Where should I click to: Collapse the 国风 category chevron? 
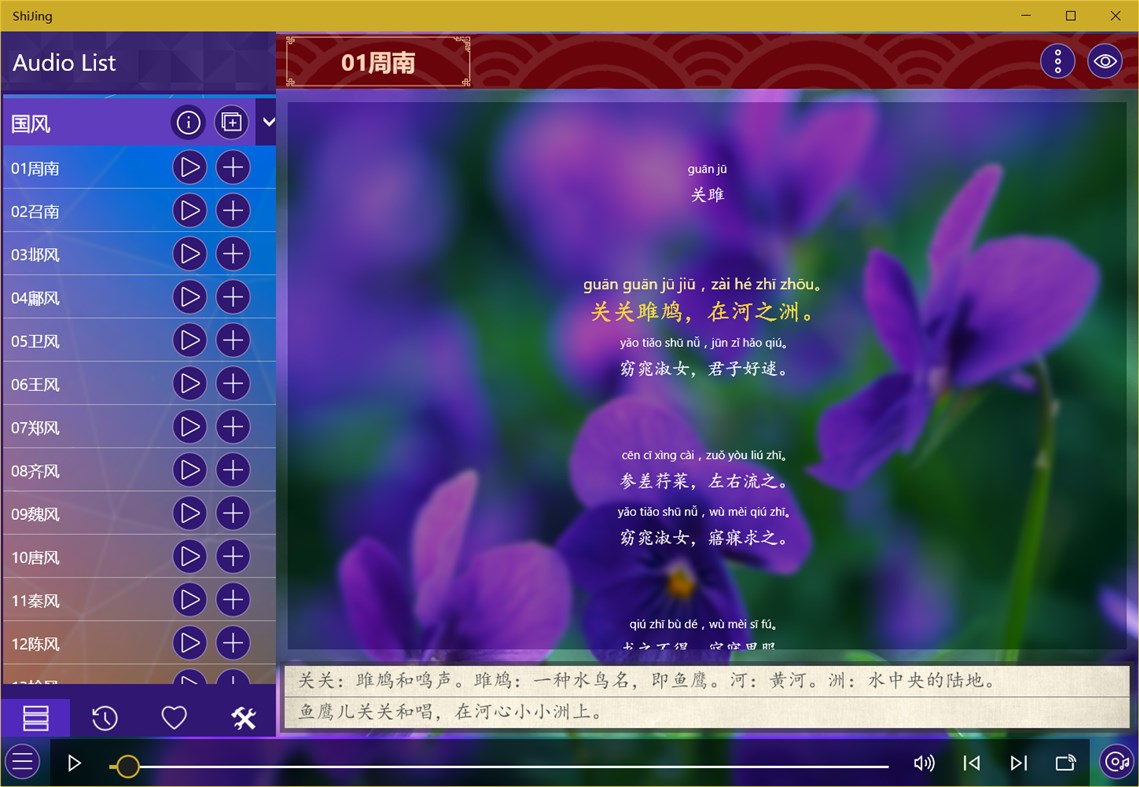pos(267,121)
